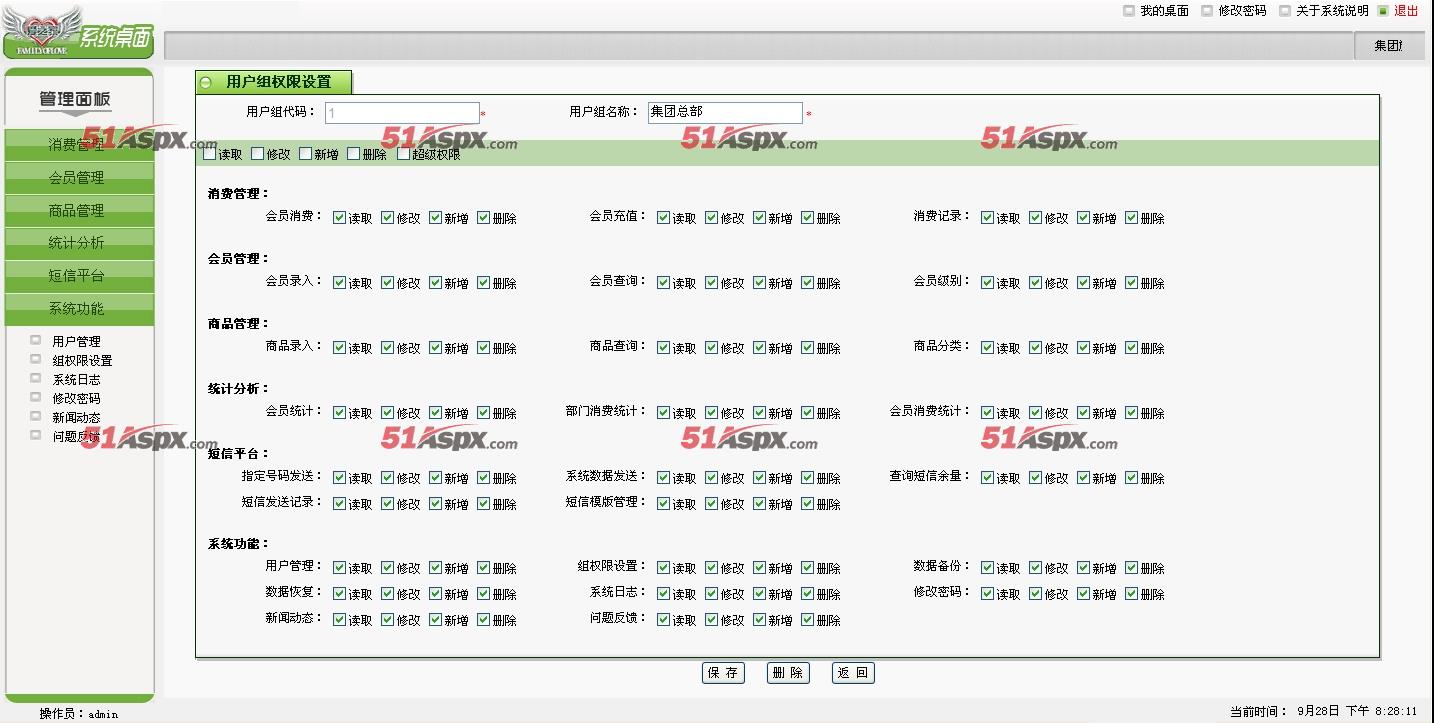1434x723 pixels.
Task: Uncheck 删除 for 问题反馈 permission row
Action: pyautogui.click(x=808, y=619)
